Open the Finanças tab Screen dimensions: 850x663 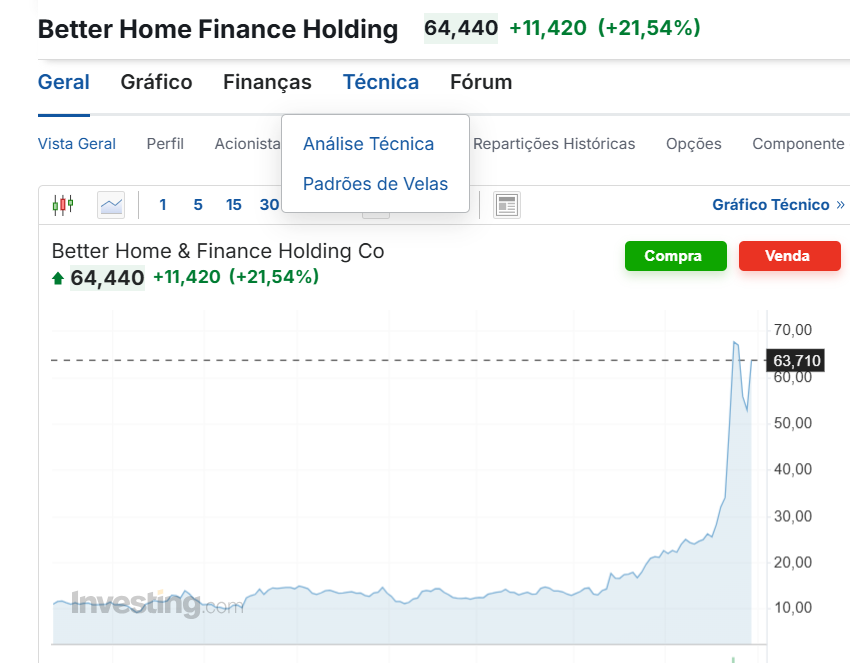267,82
